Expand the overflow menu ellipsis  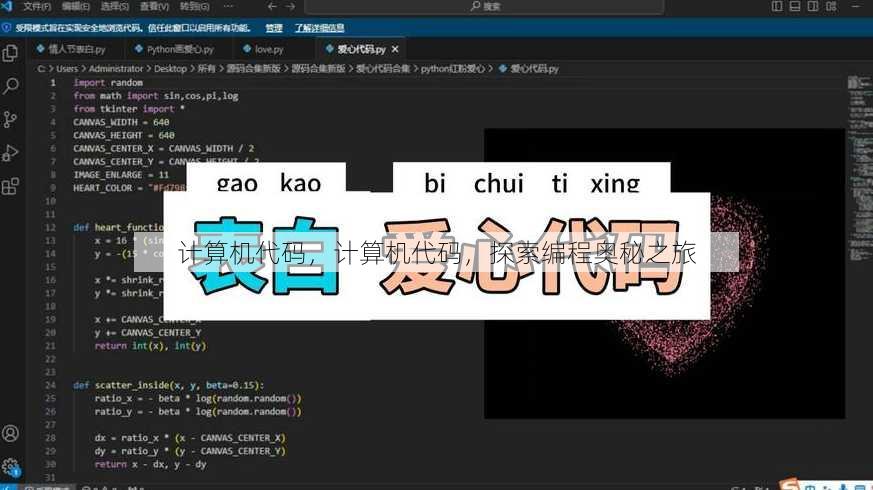228,7
